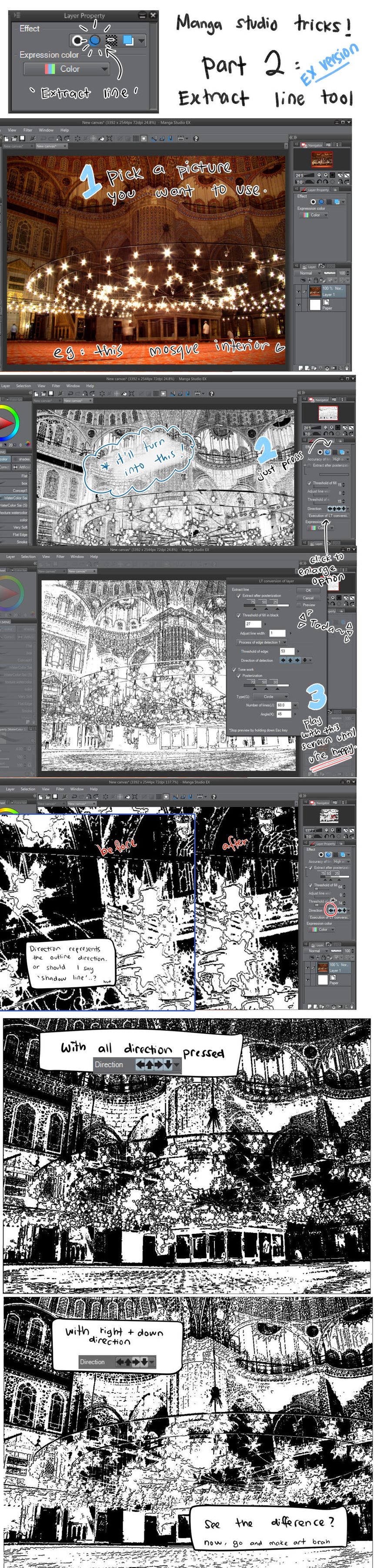Select Tone effect icon in step 2 window
Viewport: 374px width, 1568px height.
coord(335,452)
